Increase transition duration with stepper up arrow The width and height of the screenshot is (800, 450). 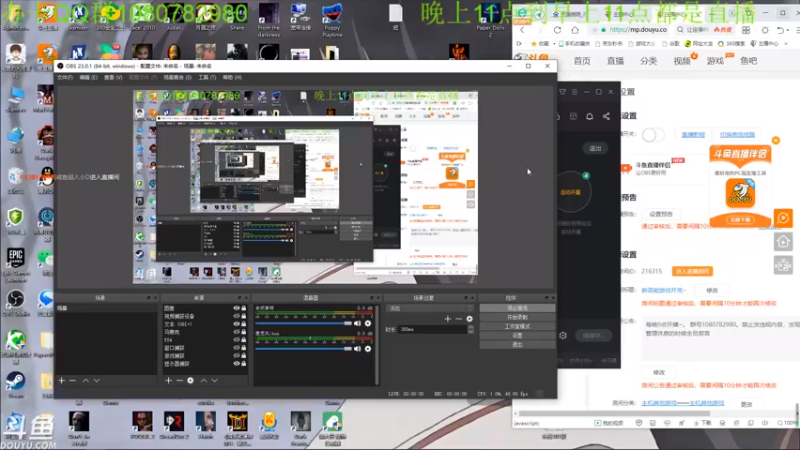pos(470,328)
